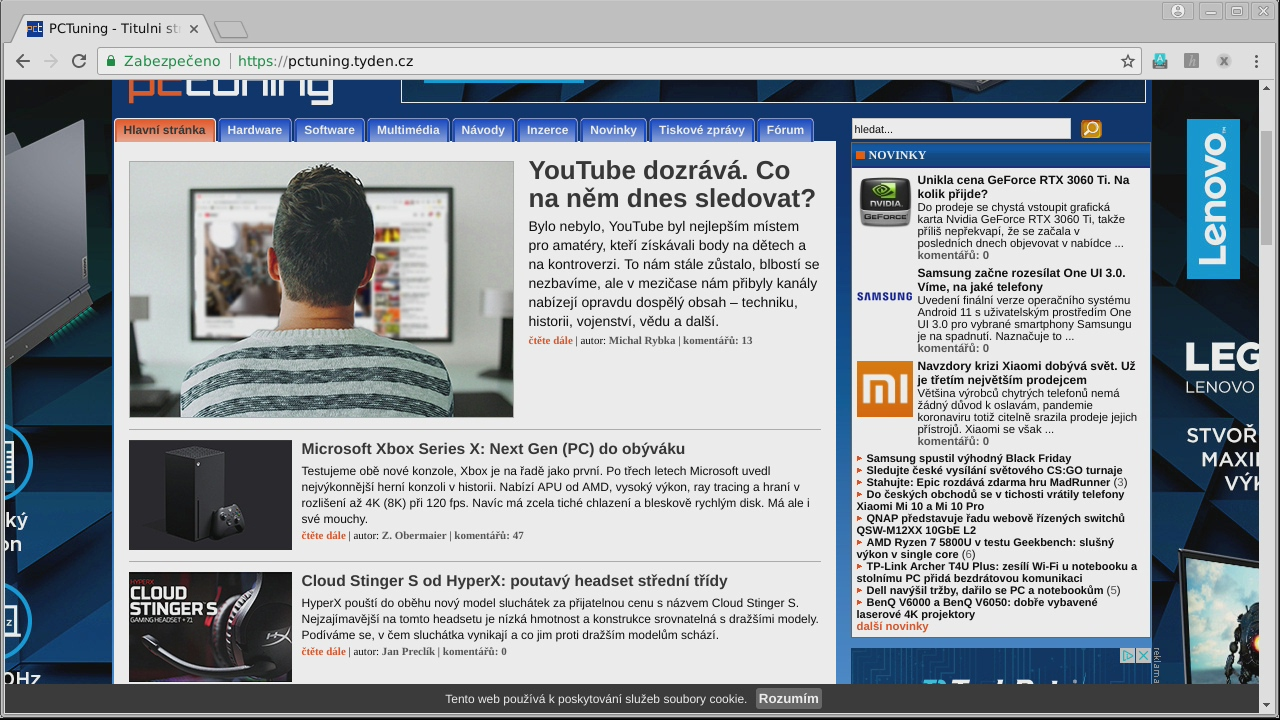1280x720 pixels.
Task: Click the browser back arrow
Action: pyautogui.click(x=23, y=61)
